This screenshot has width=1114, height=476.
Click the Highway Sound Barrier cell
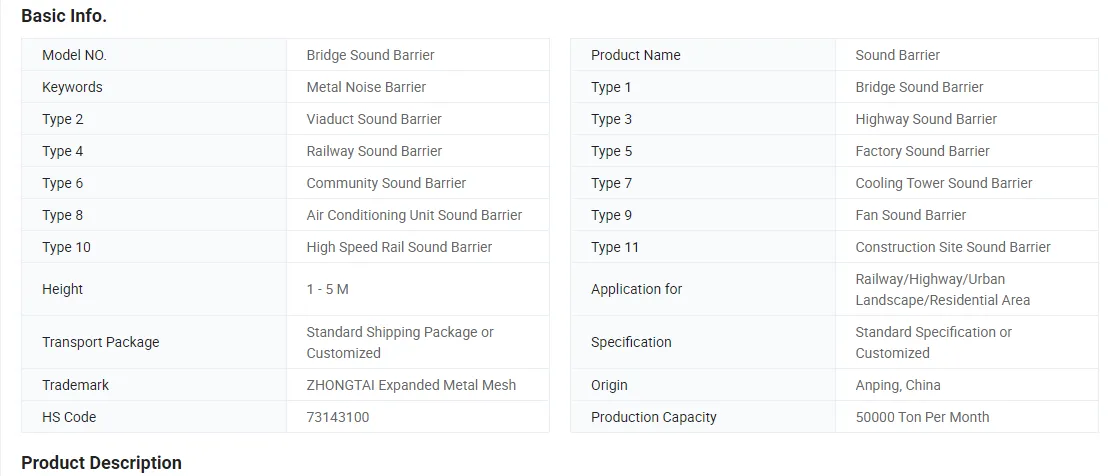(x=926, y=119)
